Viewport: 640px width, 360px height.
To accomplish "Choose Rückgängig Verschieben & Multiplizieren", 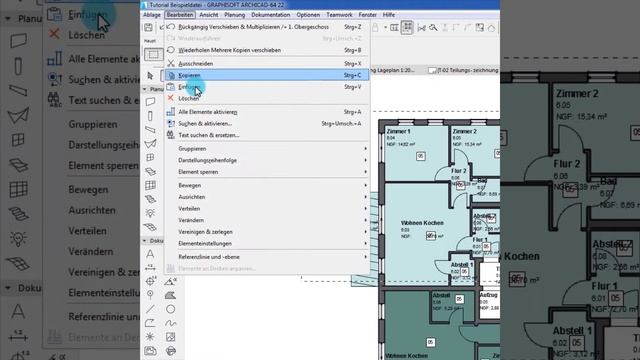I will tap(267, 27).
